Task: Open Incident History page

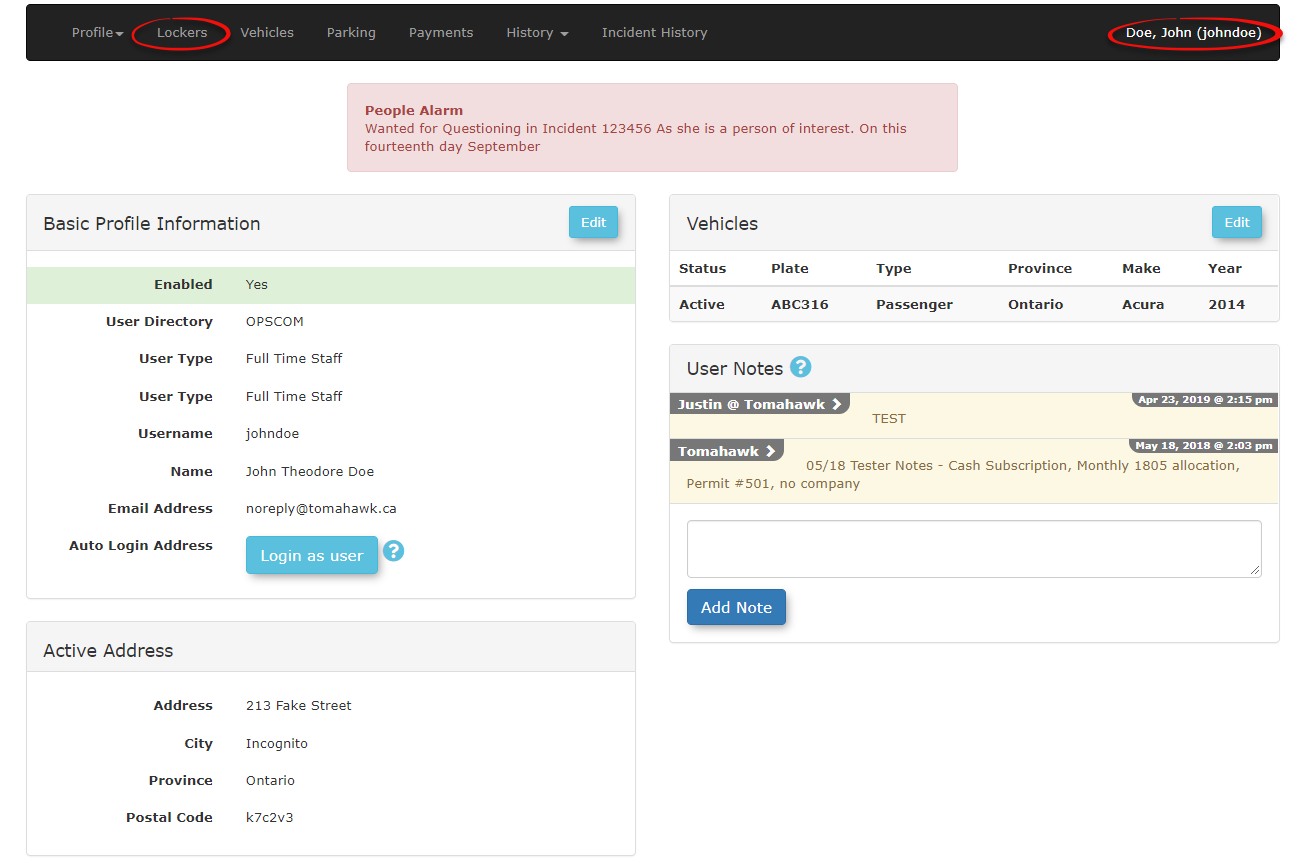Action: (654, 33)
